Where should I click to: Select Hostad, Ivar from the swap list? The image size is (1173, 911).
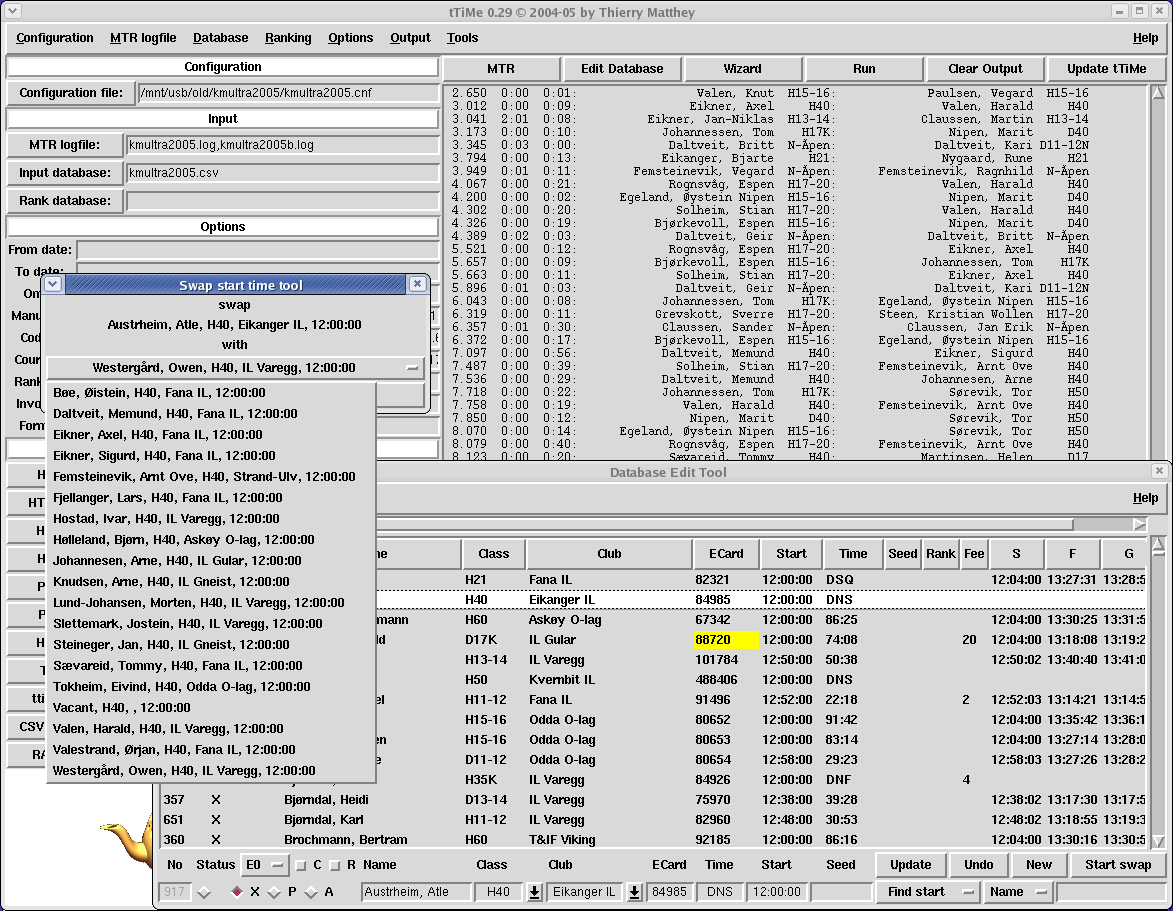pos(167,519)
